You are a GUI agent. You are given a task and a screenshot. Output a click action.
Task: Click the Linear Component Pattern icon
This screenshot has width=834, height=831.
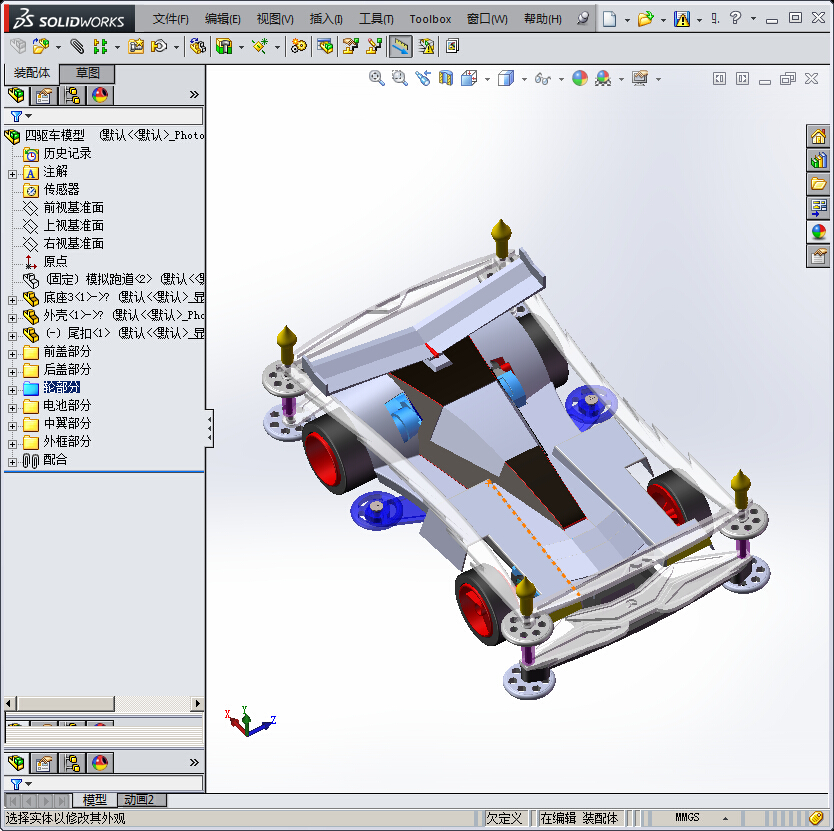tap(101, 46)
